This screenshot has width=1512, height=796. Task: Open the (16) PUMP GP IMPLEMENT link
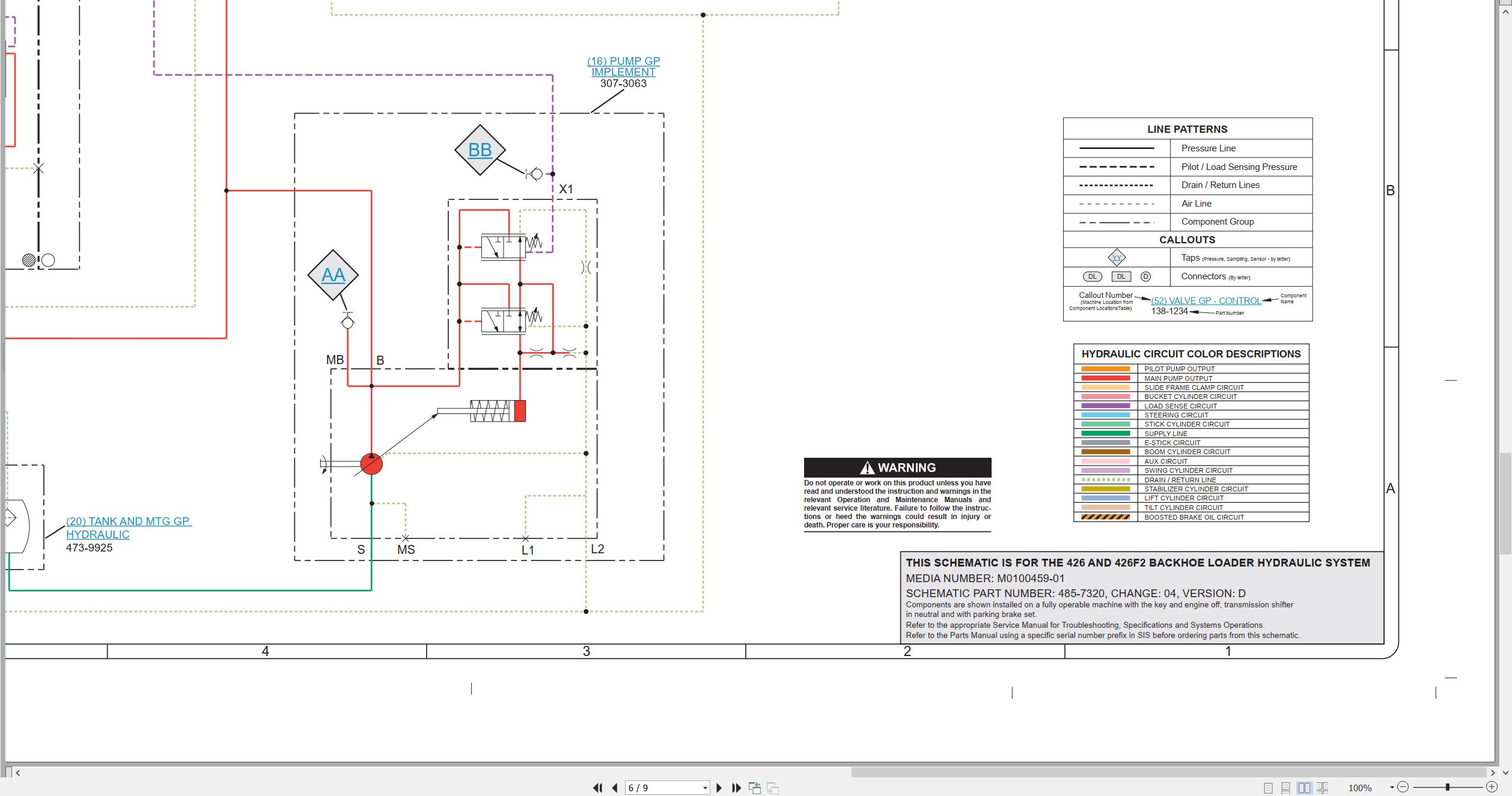tap(623, 67)
